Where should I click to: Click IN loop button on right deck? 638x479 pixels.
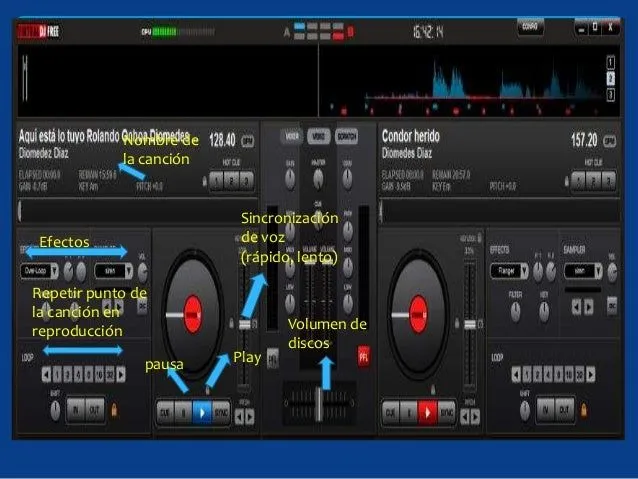545,410
